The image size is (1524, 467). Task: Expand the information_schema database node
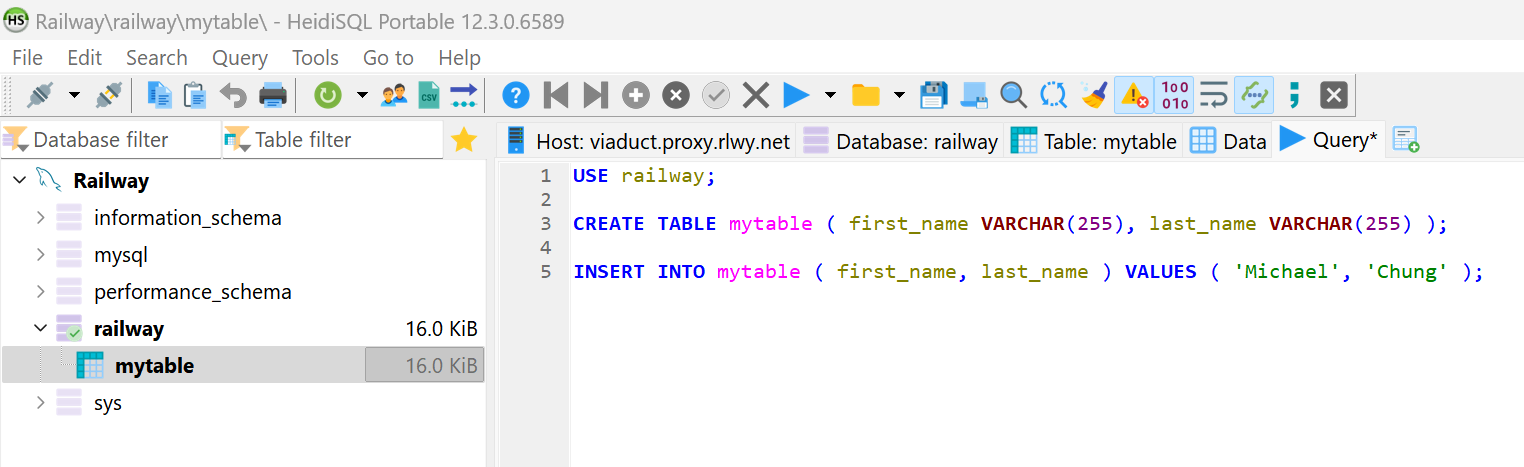point(40,217)
